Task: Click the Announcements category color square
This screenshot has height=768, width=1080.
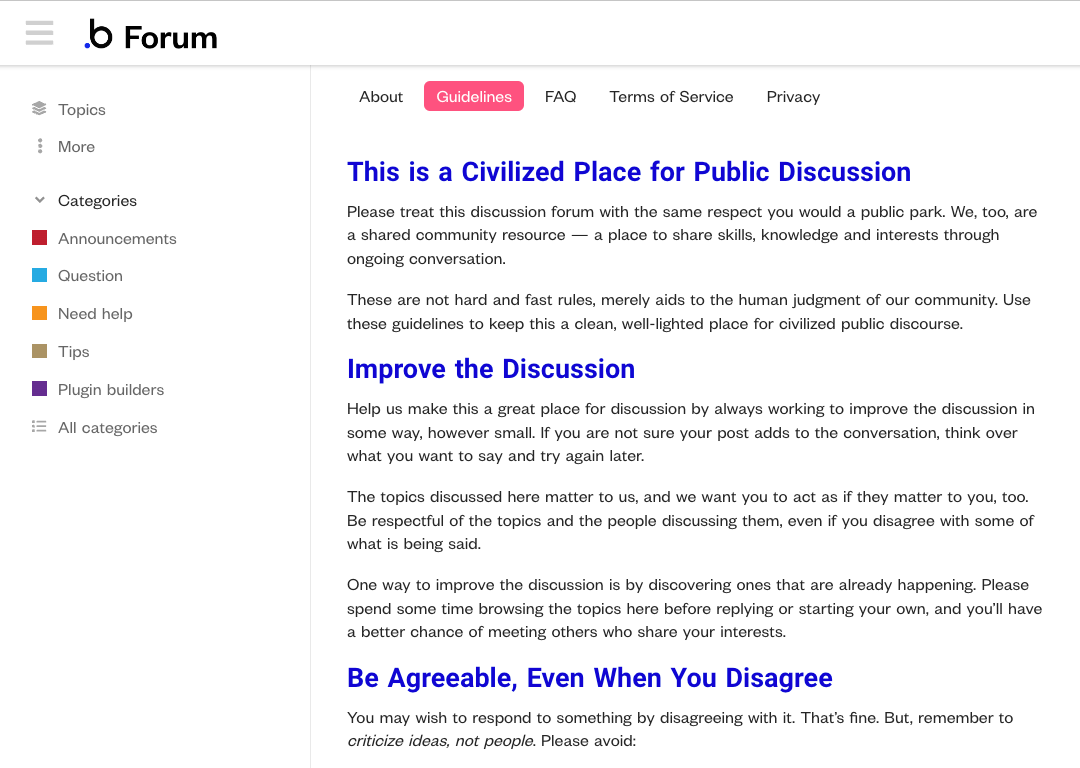Action: pyautogui.click(x=39, y=238)
